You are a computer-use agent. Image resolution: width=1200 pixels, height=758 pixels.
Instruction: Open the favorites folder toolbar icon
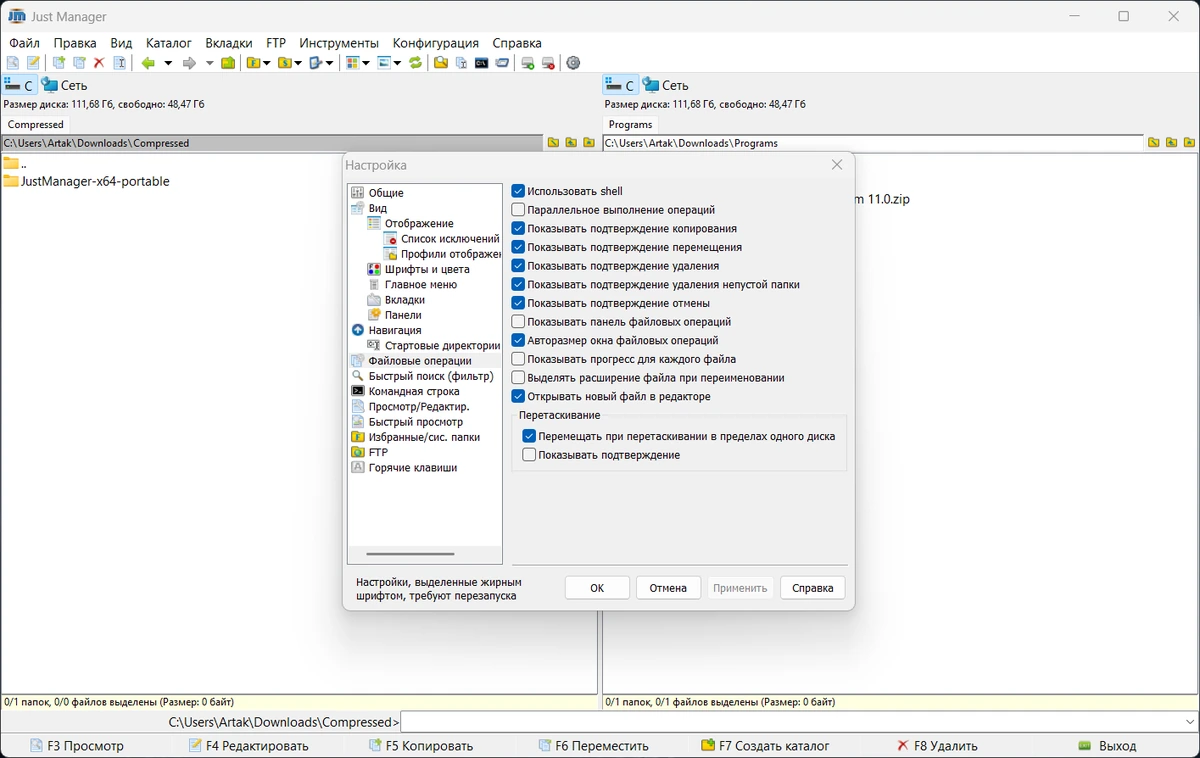(253, 63)
